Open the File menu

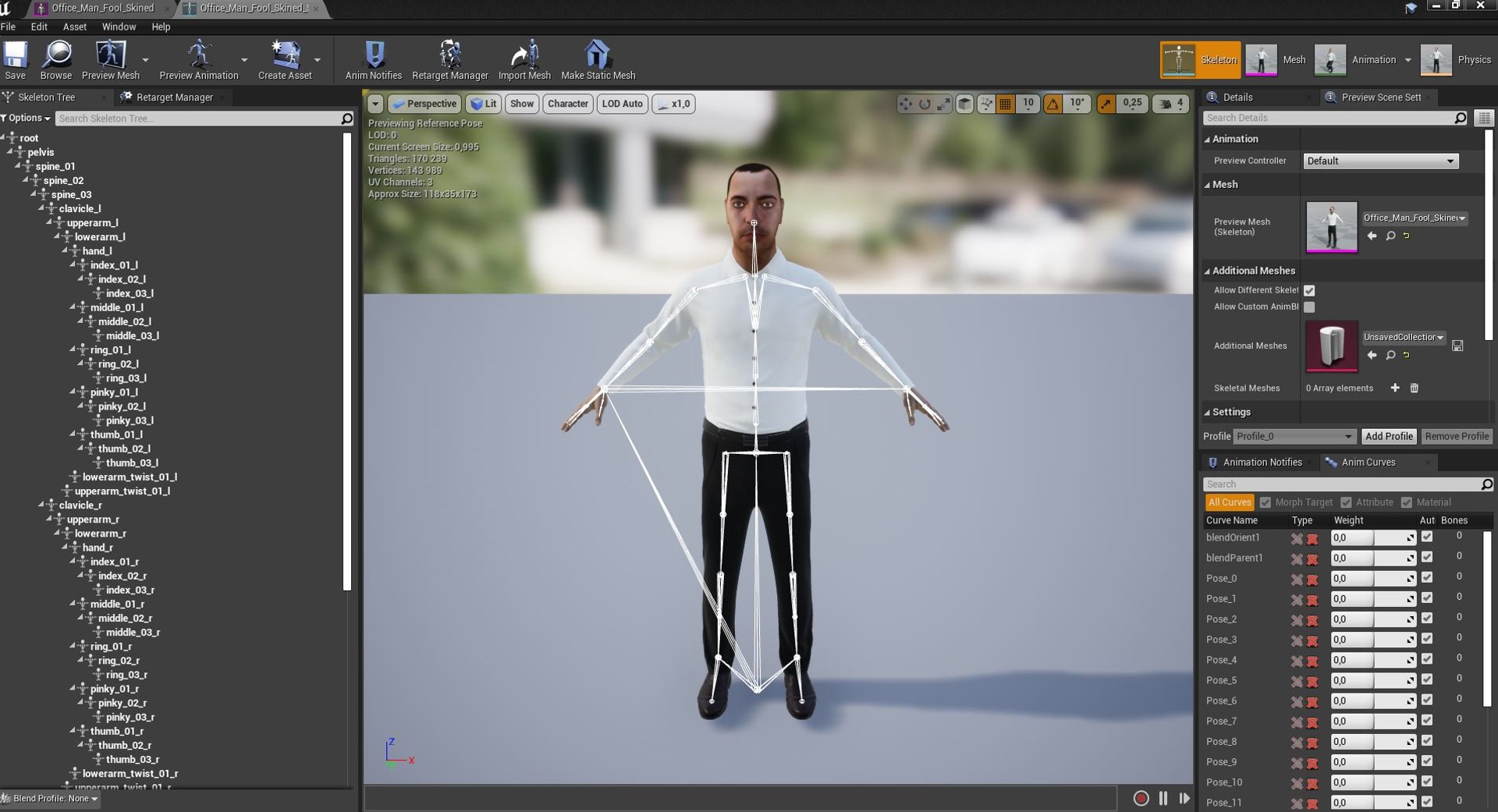click(x=9, y=27)
